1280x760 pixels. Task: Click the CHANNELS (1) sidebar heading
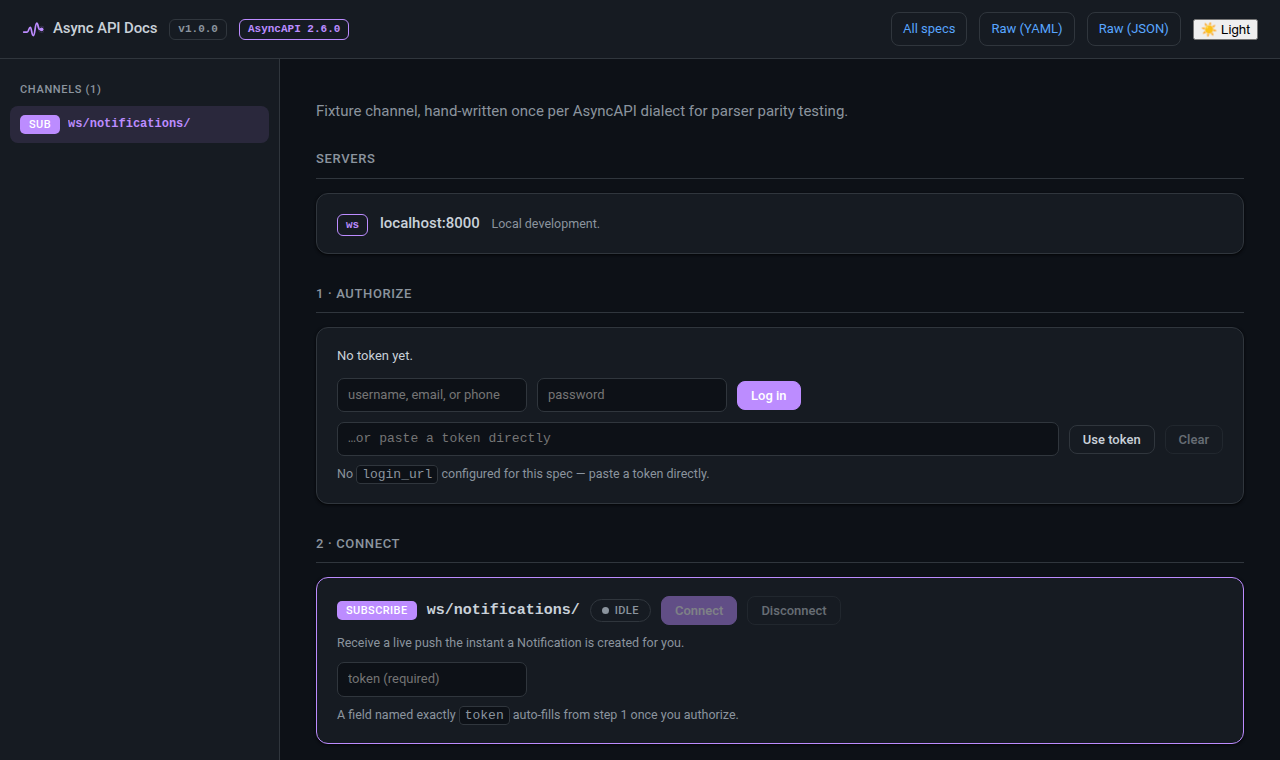60,89
